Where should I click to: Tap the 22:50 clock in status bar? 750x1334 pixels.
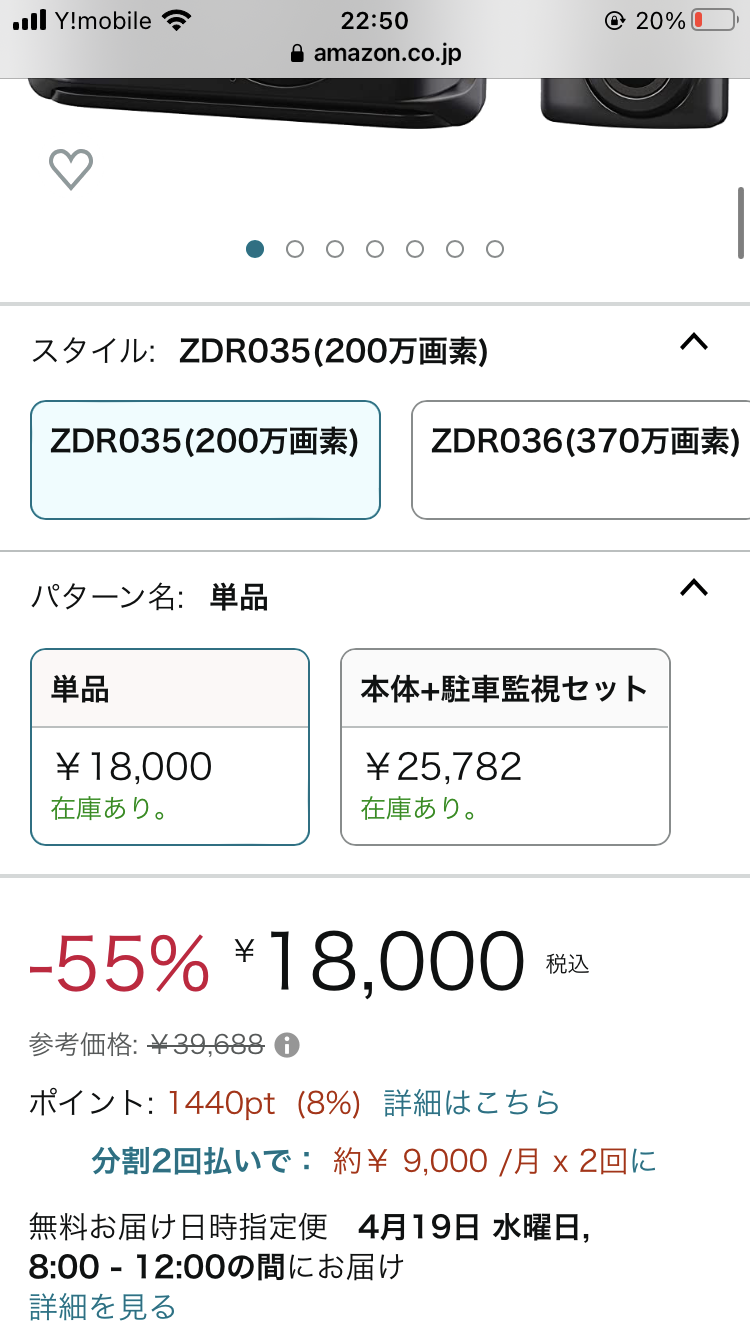click(x=375, y=20)
